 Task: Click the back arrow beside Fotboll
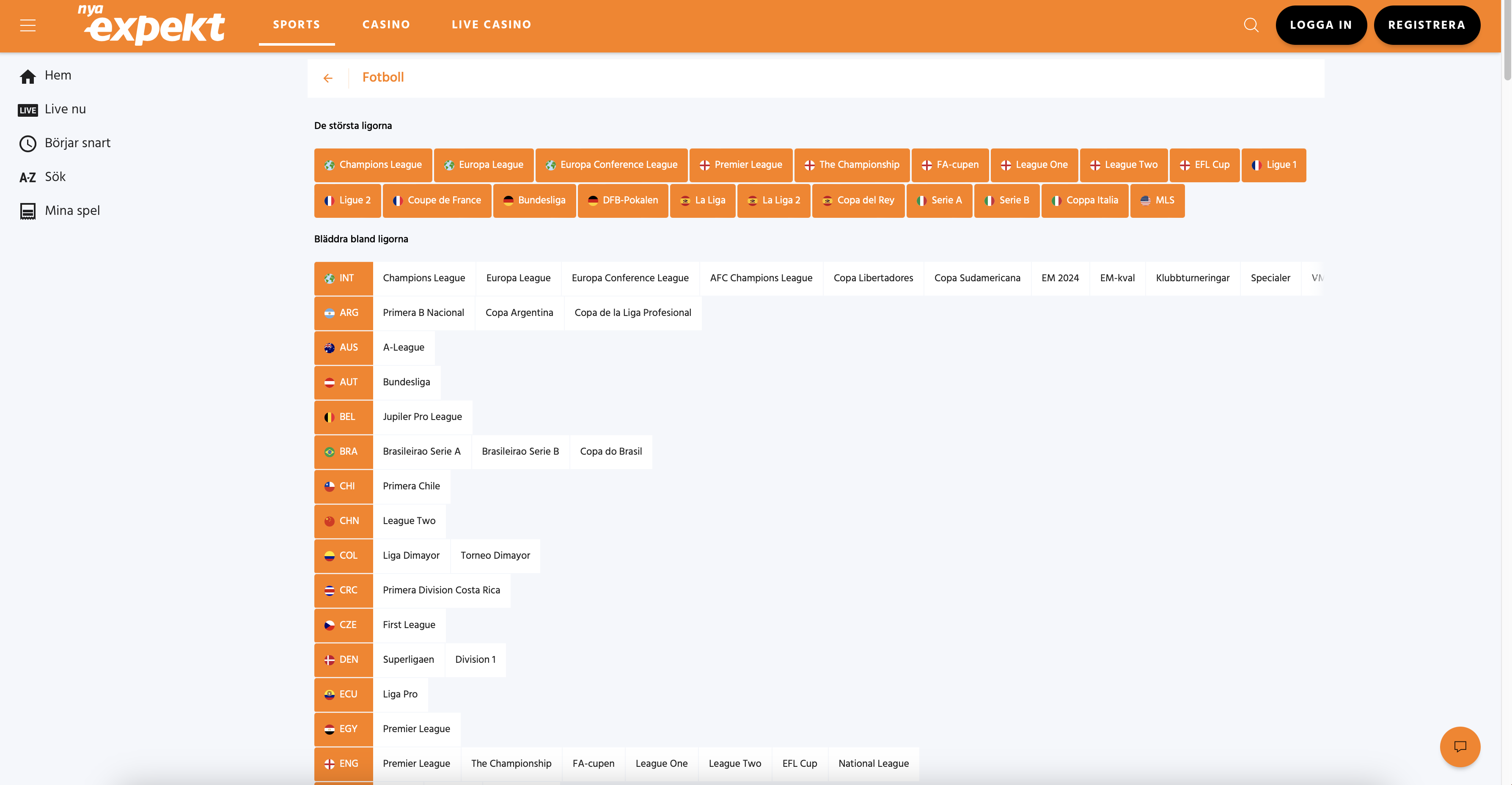327,78
